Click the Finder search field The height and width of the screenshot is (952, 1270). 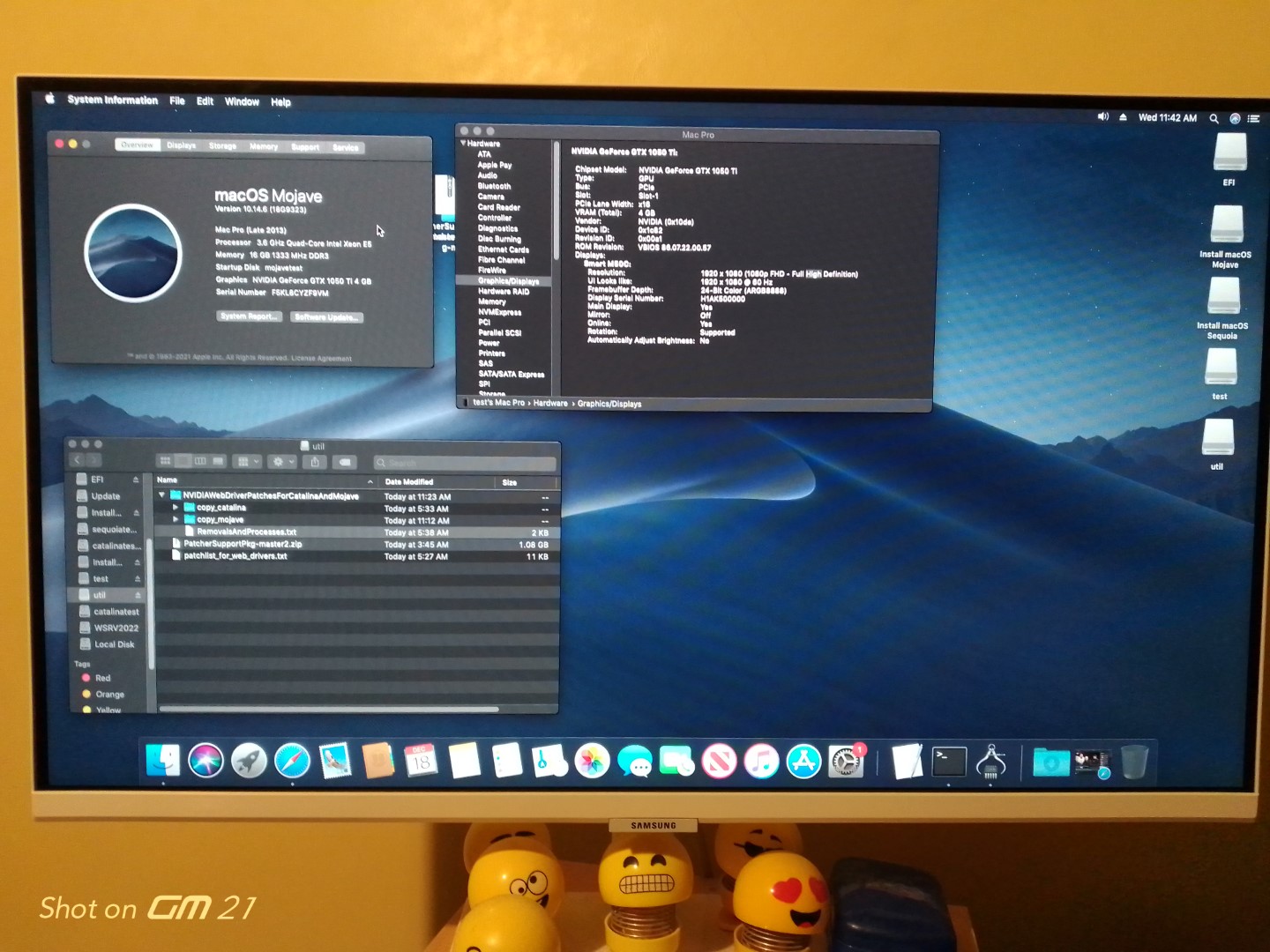(x=465, y=463)
